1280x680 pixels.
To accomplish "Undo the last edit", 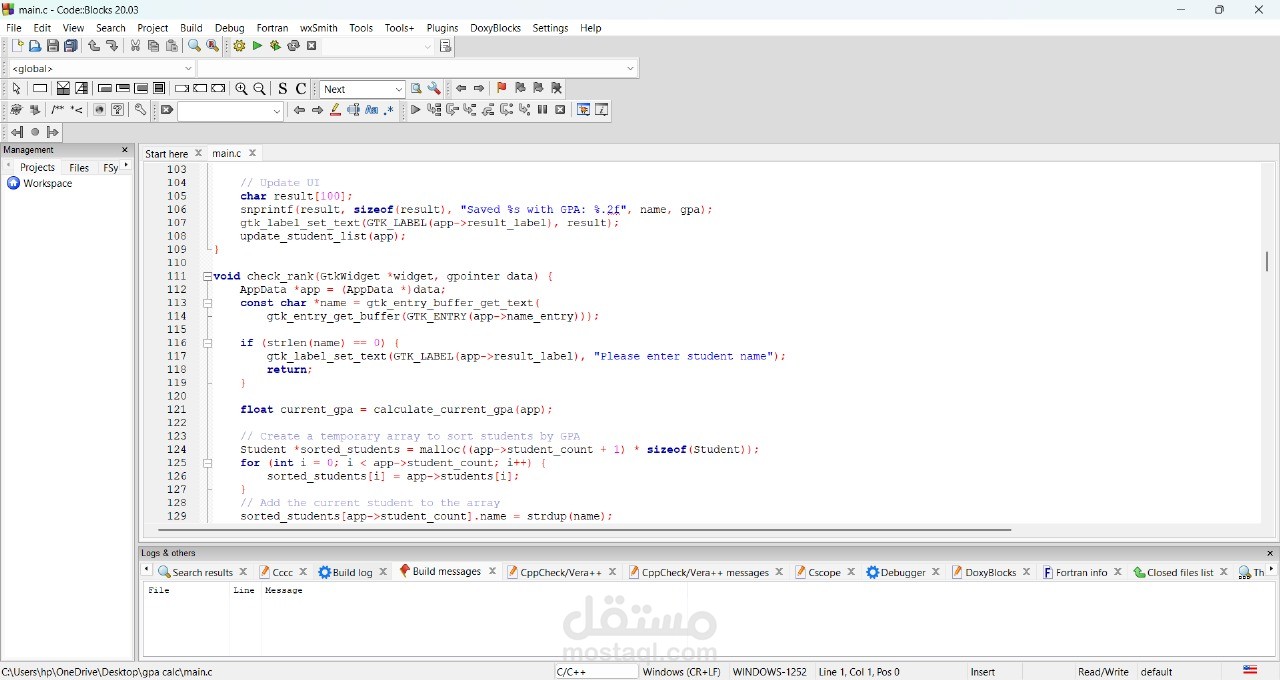I will point(94,46).
